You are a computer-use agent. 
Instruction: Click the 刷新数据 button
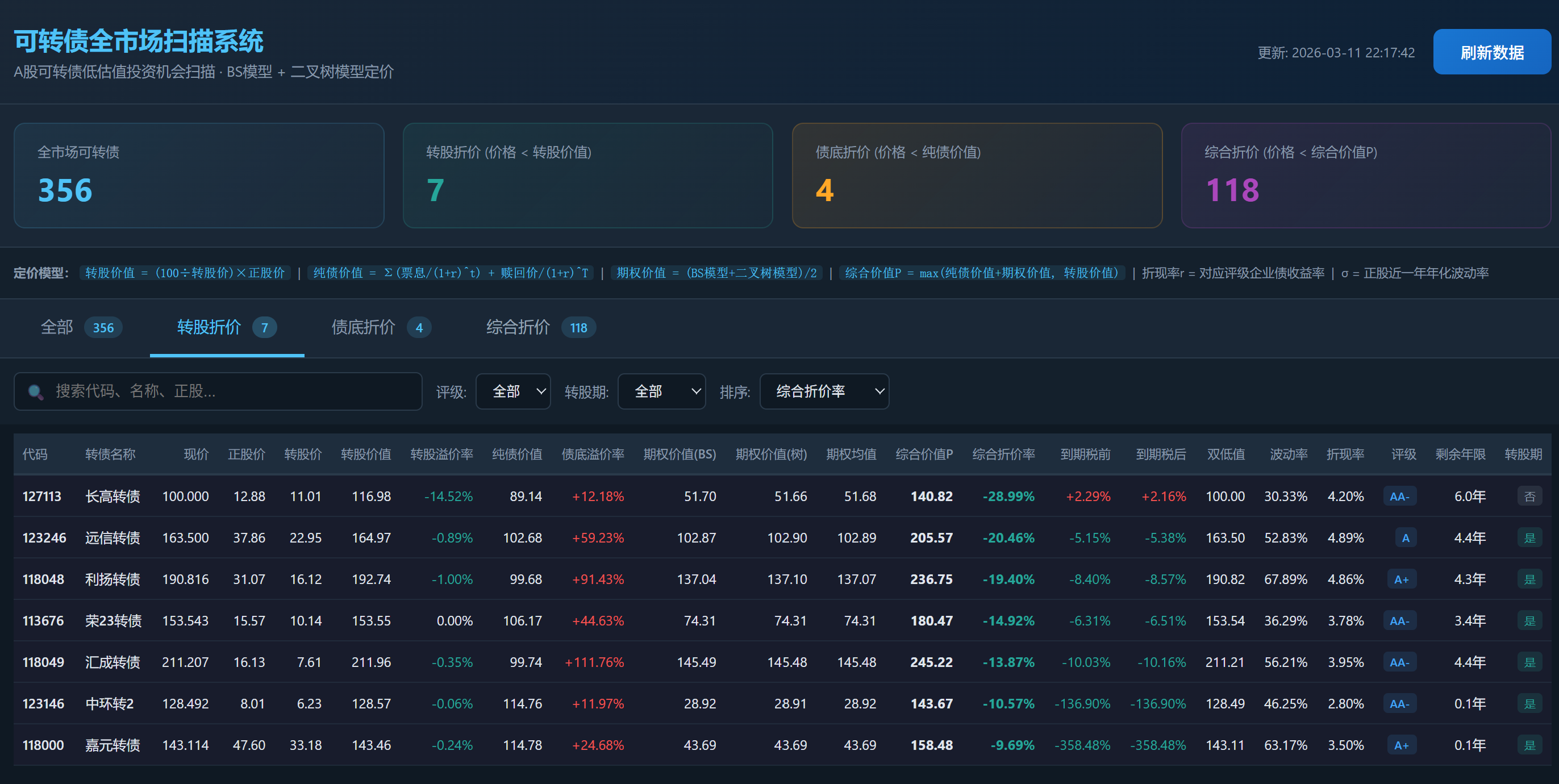coord(1491,52)
